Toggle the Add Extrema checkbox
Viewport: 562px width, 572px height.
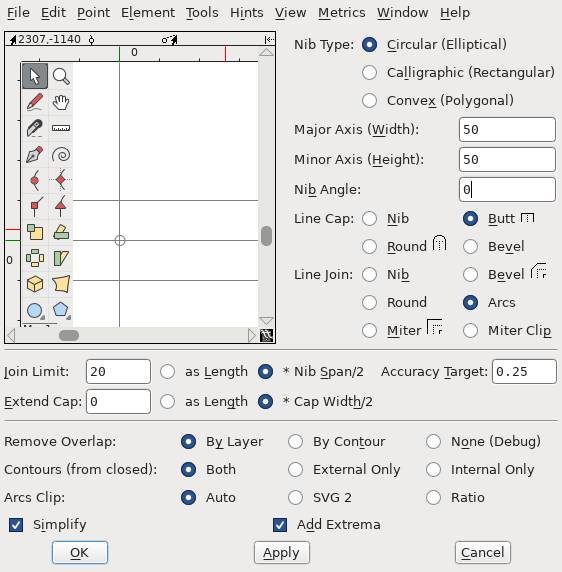pos(280,525)
